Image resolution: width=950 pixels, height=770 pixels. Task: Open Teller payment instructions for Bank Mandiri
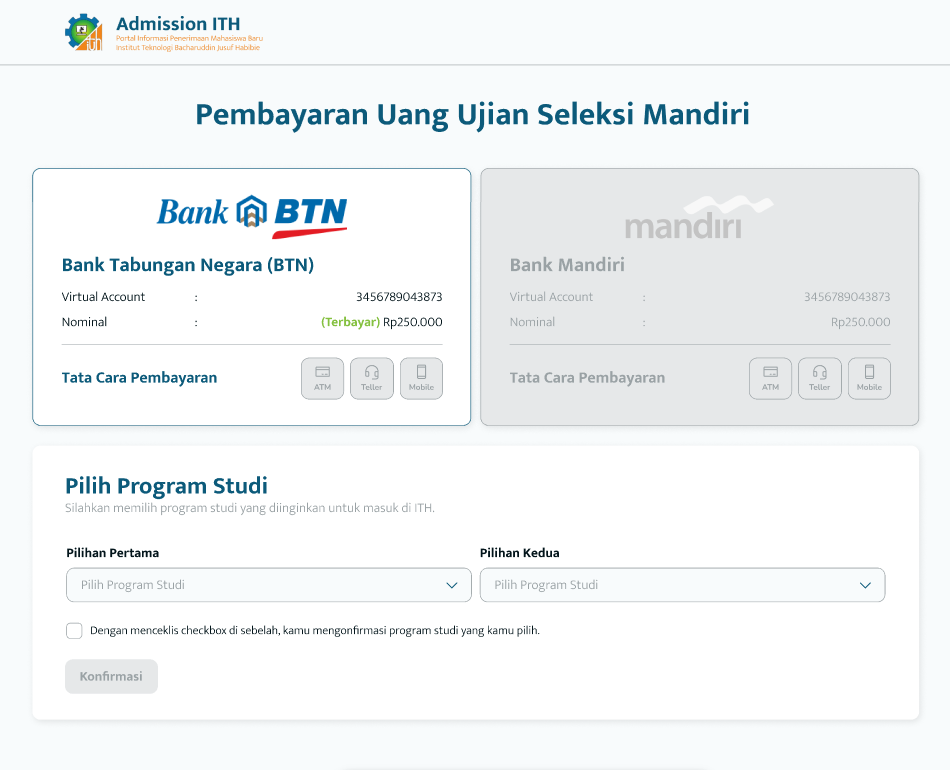[820, 379]
